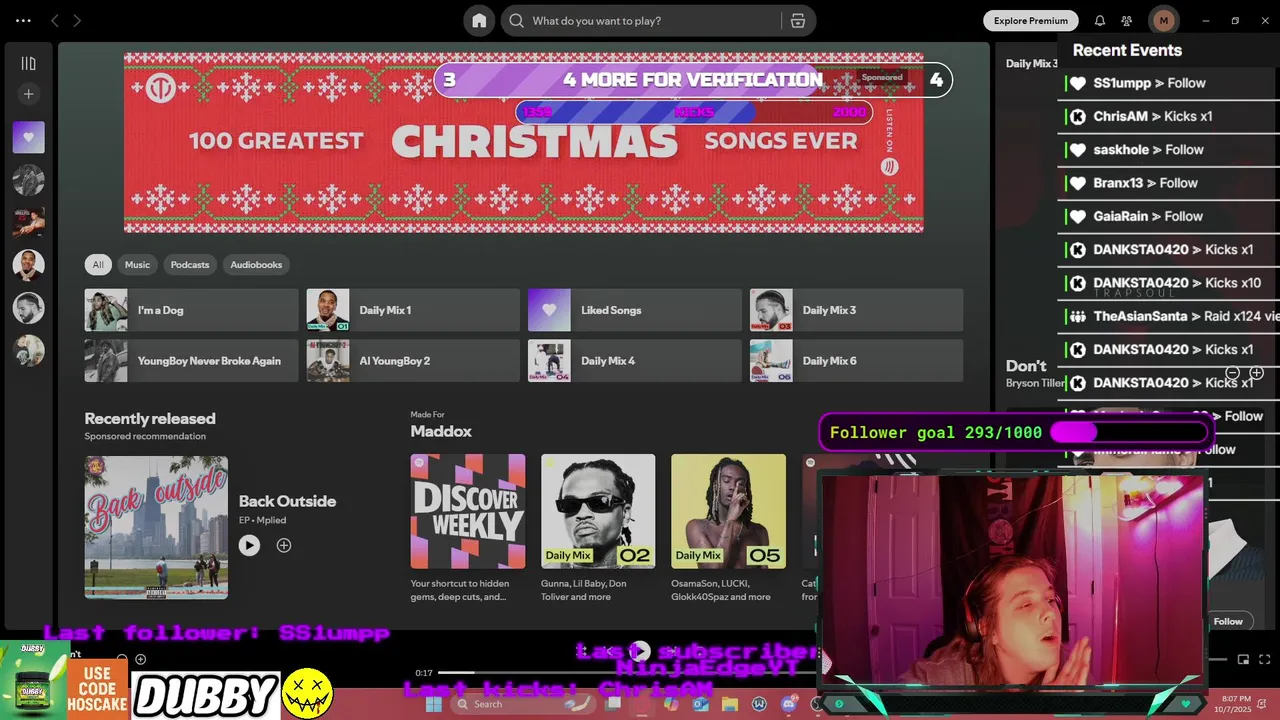The height and width of the screenshot is (720, 1280).
Task: Toggle full screen player icon
Action: coord(1265,659)
